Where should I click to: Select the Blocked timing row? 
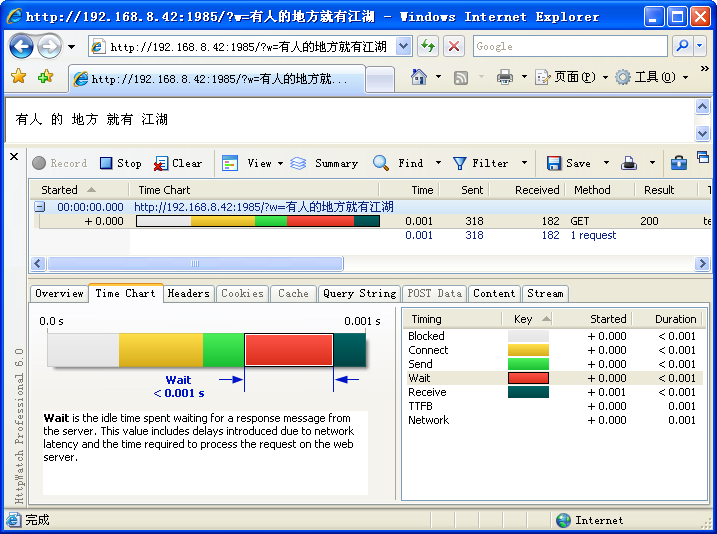coord(553,336)
